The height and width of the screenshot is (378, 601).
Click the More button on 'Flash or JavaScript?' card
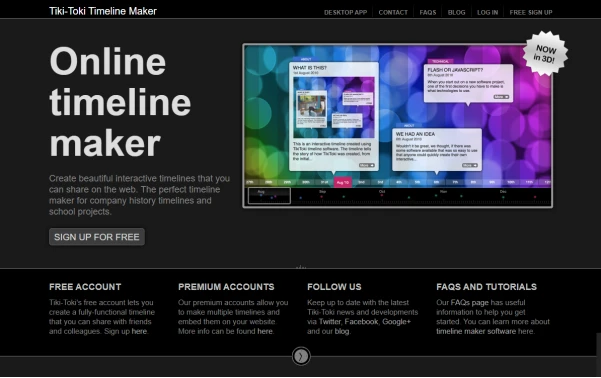click(501, 97)
